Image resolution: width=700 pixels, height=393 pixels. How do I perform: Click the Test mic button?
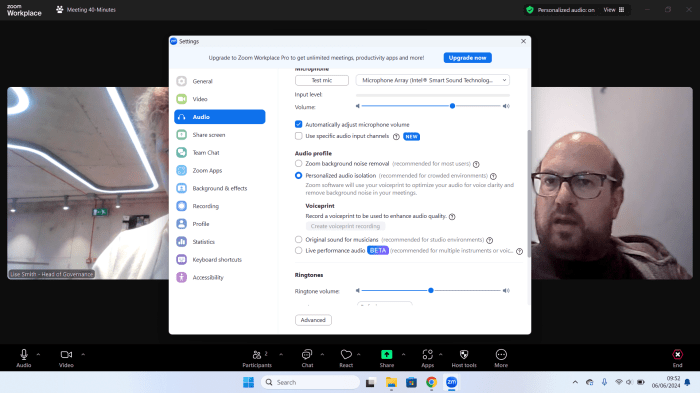coord(321,80)
